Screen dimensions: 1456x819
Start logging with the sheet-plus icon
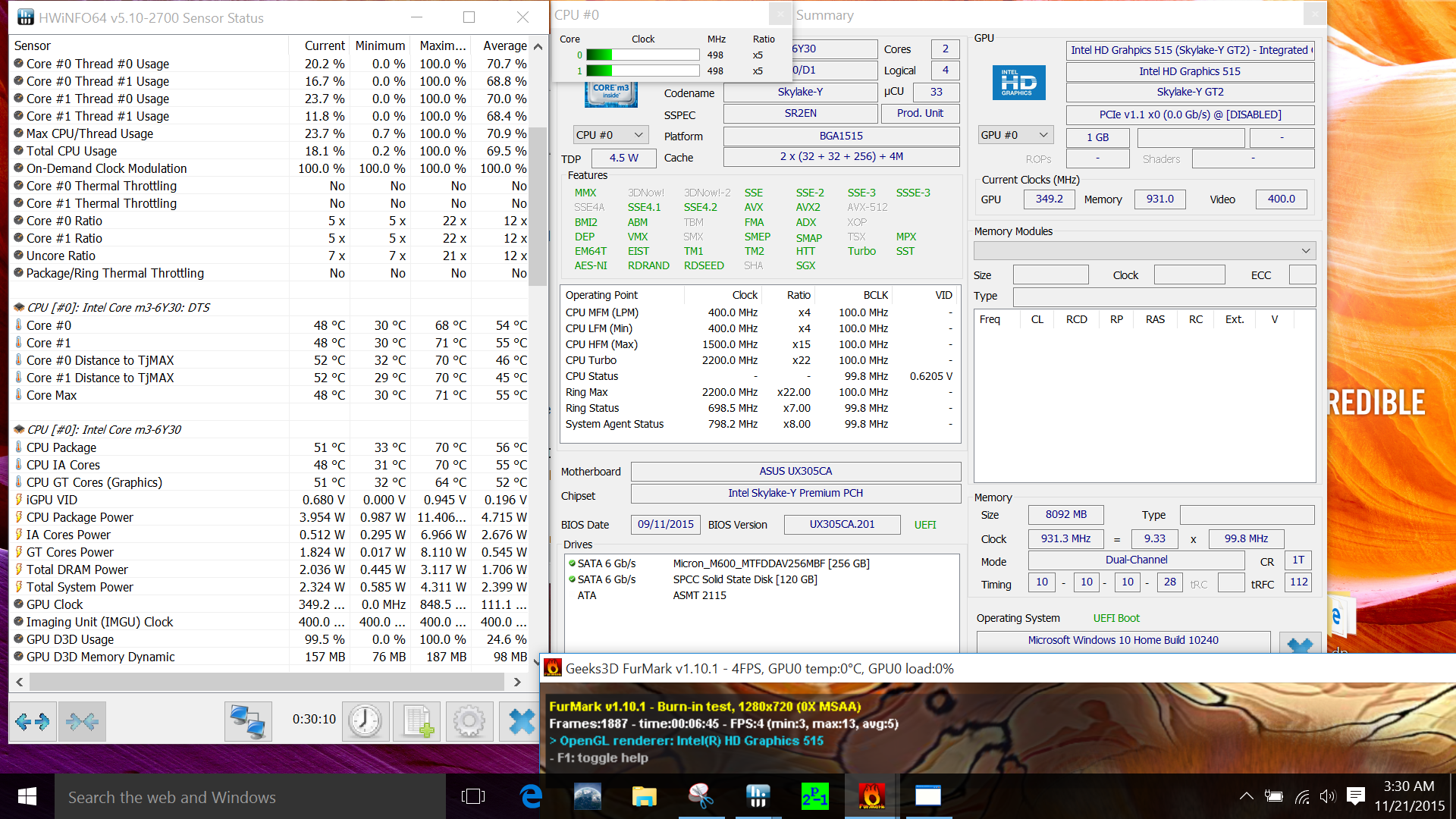418,721
